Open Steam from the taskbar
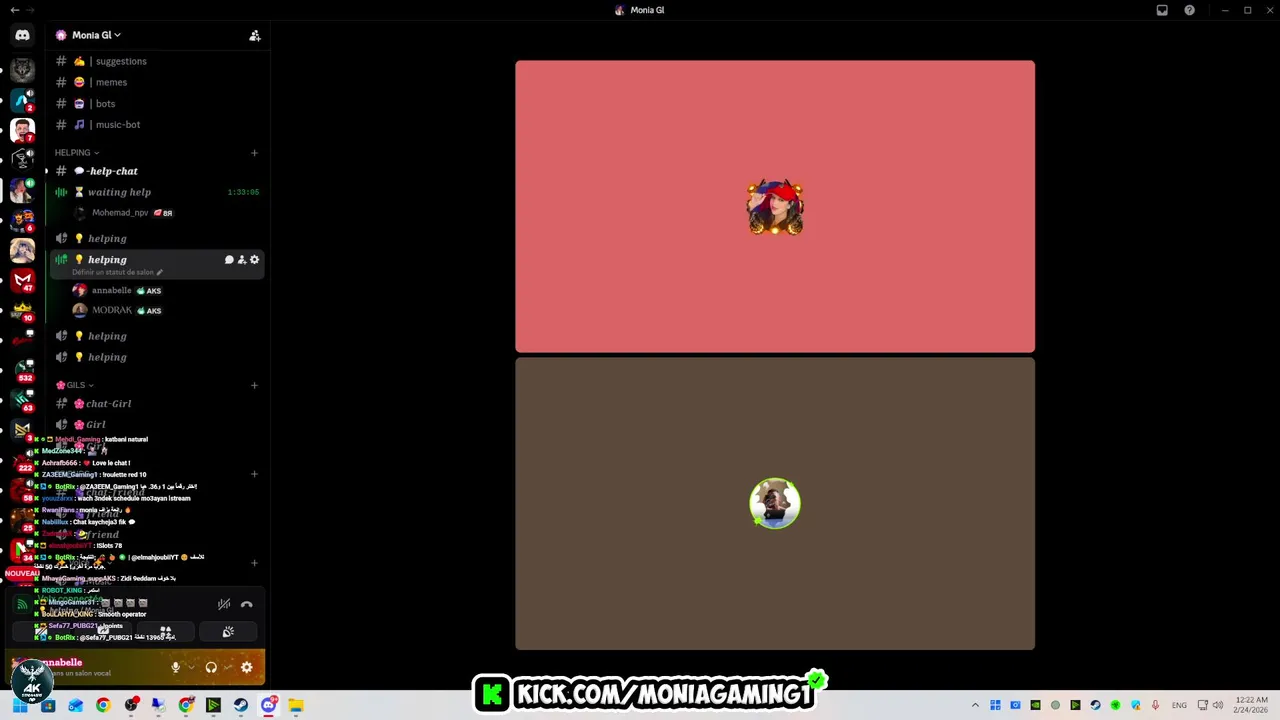The image size is (1280, 720). (241, 705)
